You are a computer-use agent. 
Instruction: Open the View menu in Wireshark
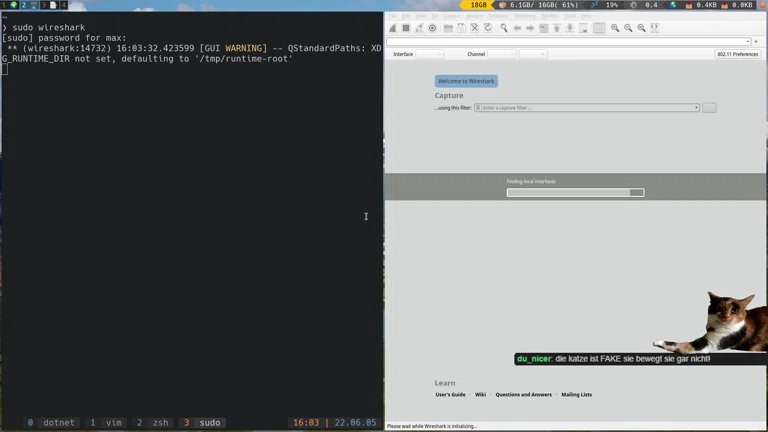tap(420, 16)
